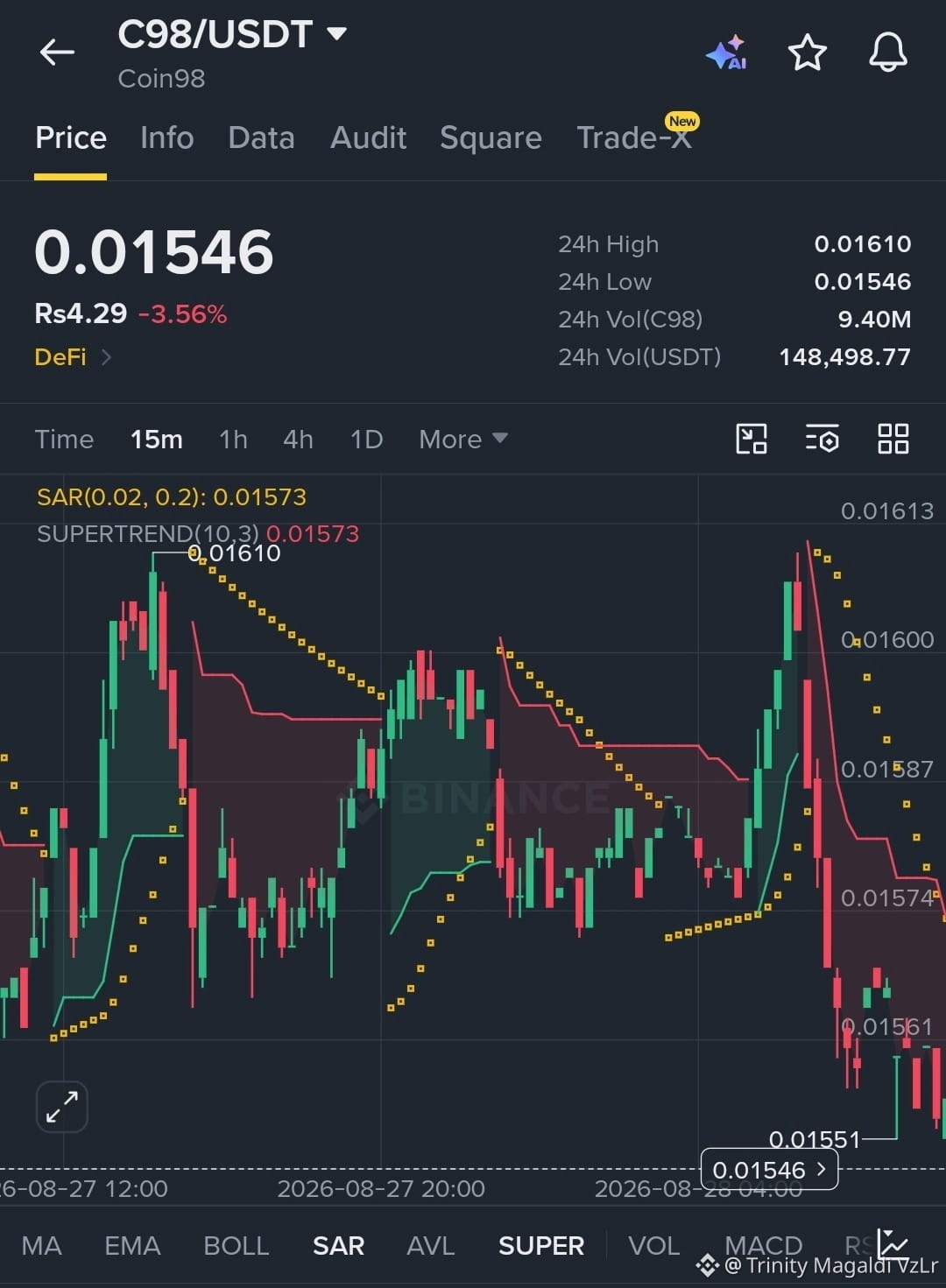This screenshot has height=1288, width=946.
Task: Open the chart drawing tools icon
Action: coord(752,439)
